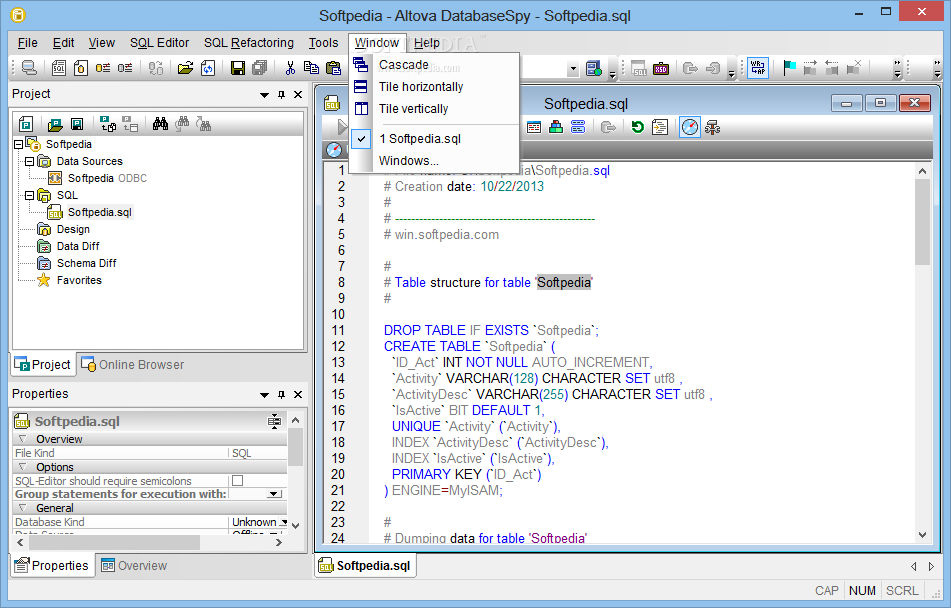The height and width of the screenshot is (608, 951).
Task: Toggle the checked '1 Softpedia.sql' window entry
Action: (434, 138)
